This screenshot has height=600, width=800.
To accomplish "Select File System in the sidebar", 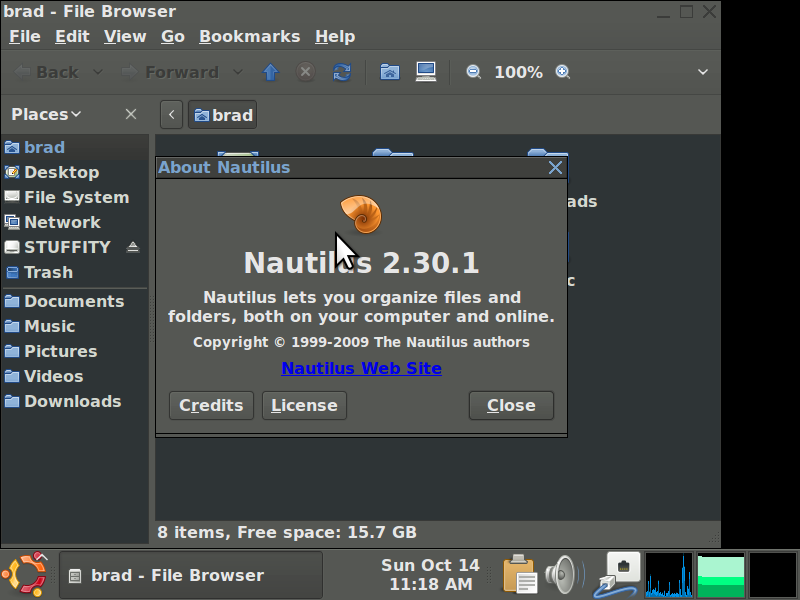I will pyautogui.click(x=74, y=197).
